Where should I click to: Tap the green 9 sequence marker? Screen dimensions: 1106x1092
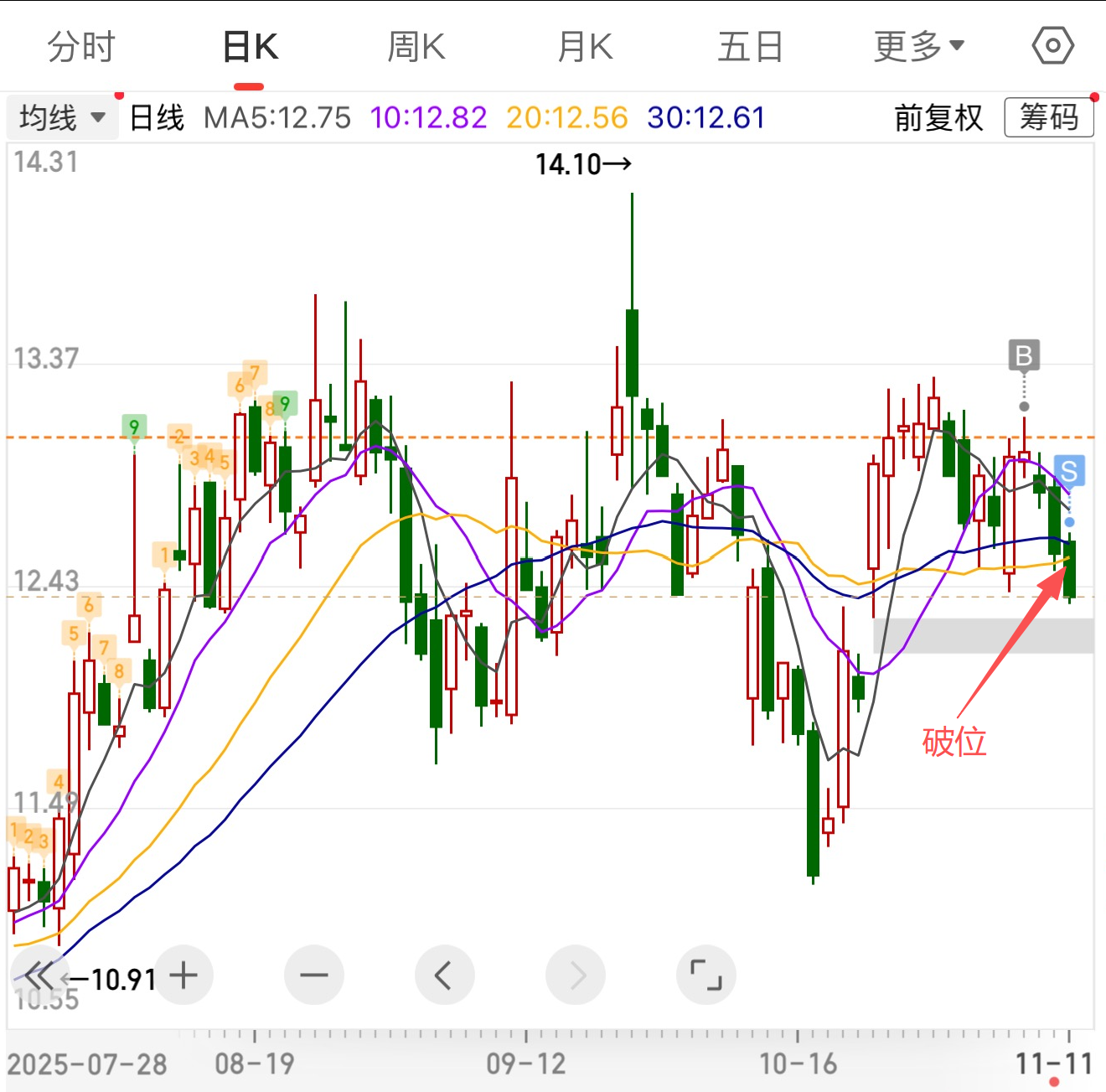[134, 427]
